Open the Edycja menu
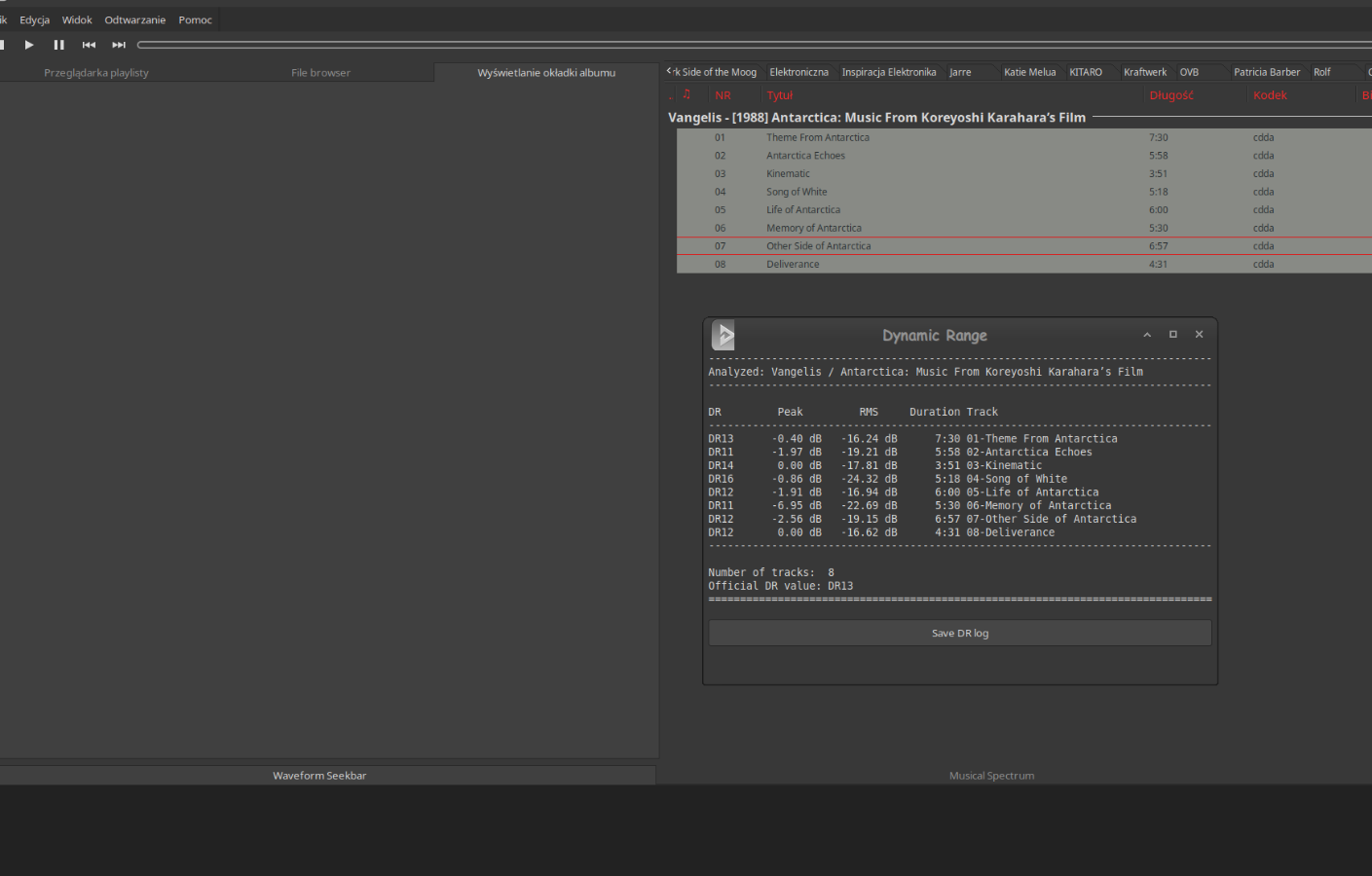 (x=34, y=19)
